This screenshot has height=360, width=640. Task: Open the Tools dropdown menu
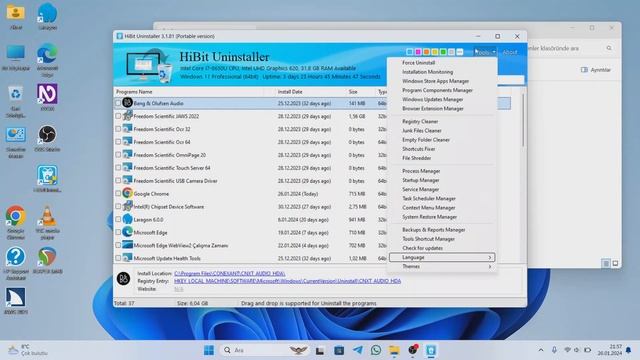point(485,52)
